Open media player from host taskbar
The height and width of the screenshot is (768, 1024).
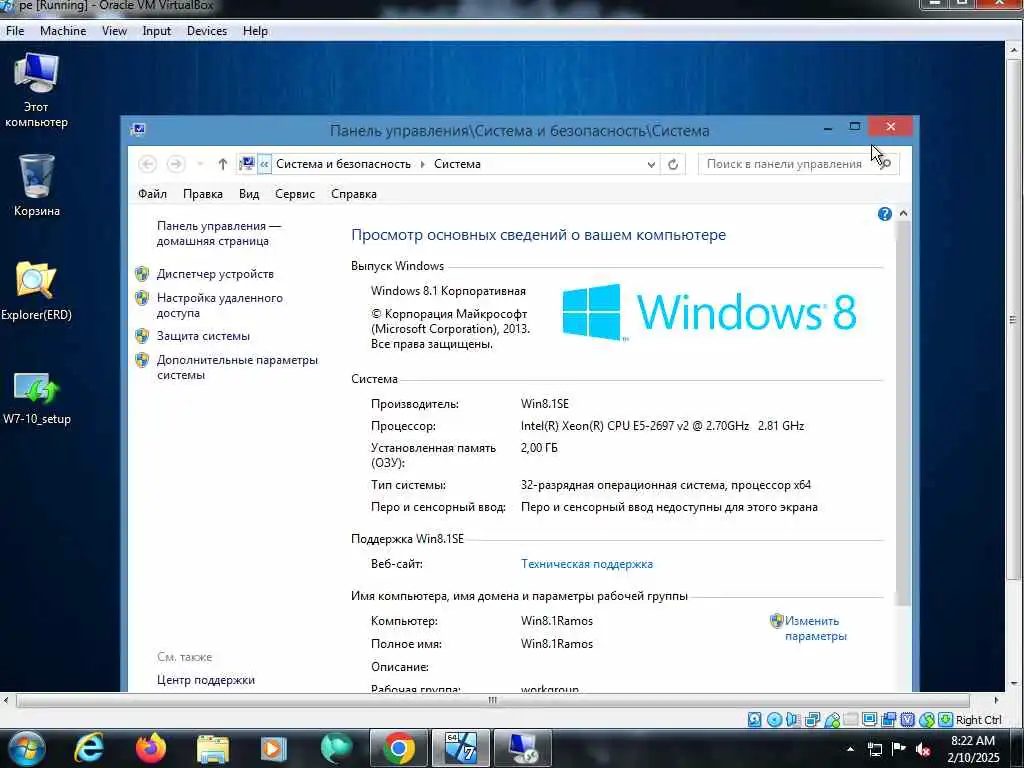click(274, 748)
